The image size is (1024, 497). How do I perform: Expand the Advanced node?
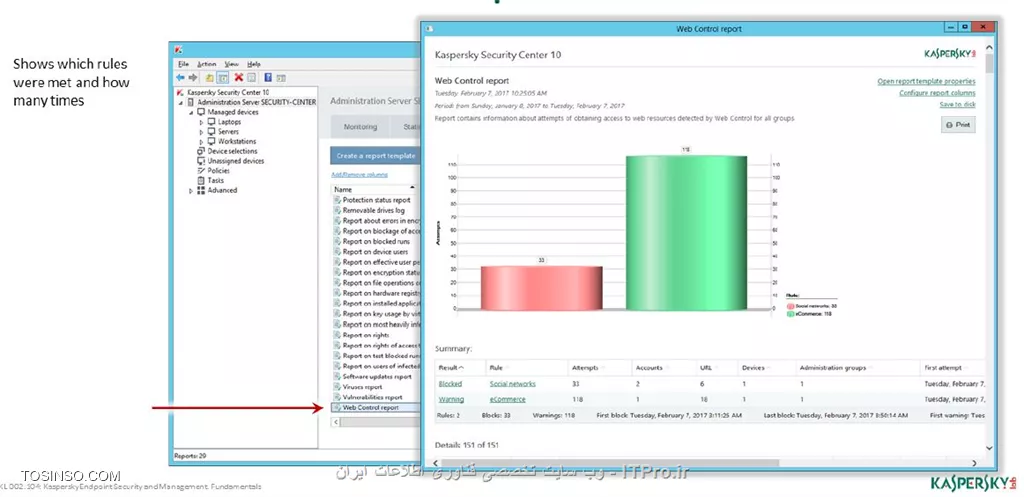pyautogui.click(x=191, y=190)
